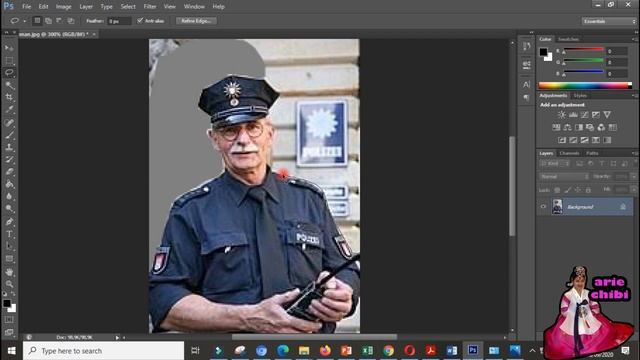The height and width of the screenshot is (360, 640).
Task: Open the Opacity dropdown arrow
Action: click(633, 177)
